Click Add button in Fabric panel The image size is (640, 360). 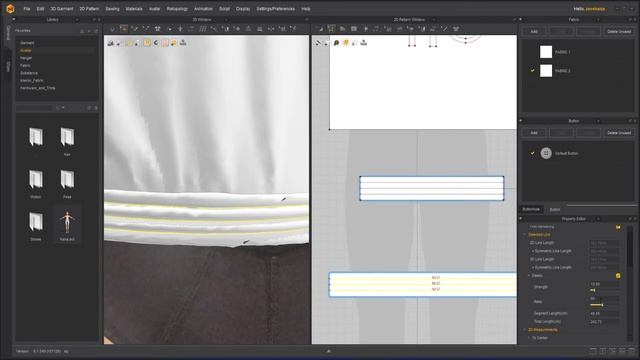point(534,31)
